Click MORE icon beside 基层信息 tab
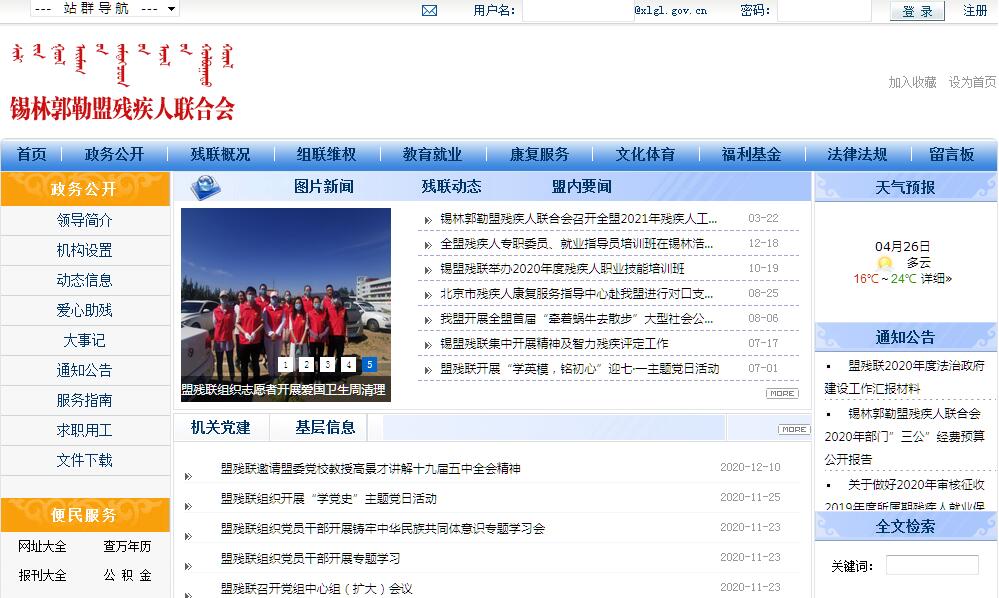The image size is (999, 598). click(x=794, y=429)
